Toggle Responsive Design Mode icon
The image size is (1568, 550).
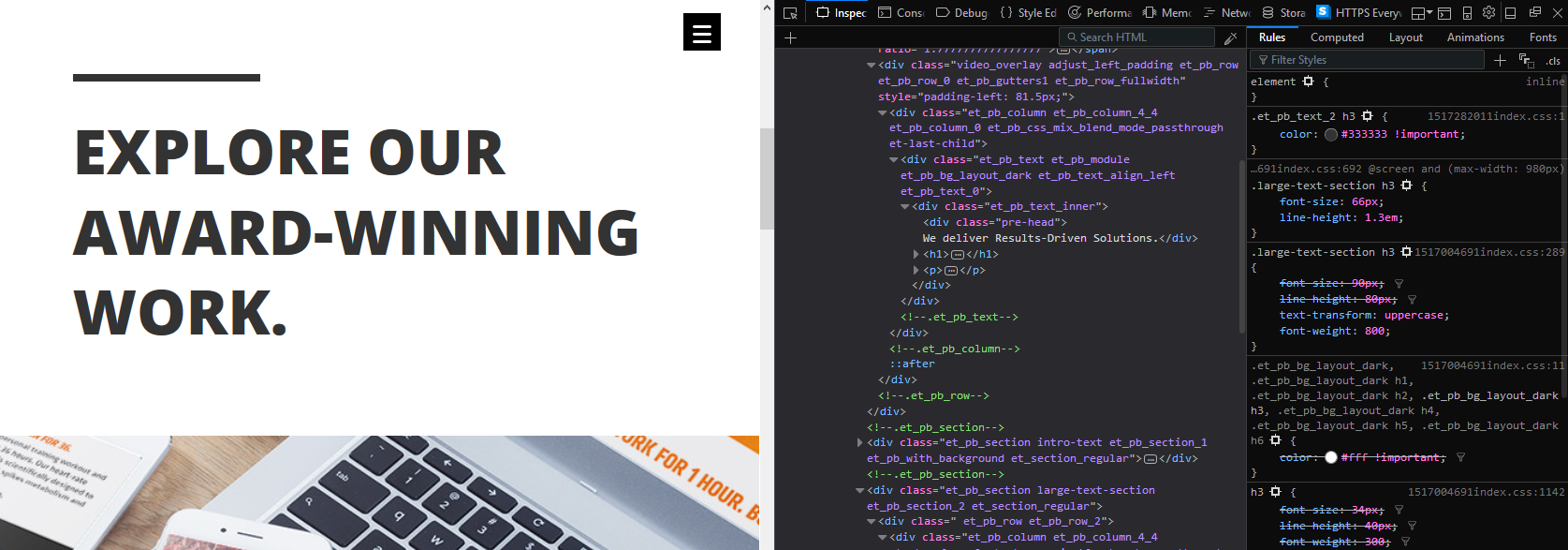click(x=1467, y=13)
